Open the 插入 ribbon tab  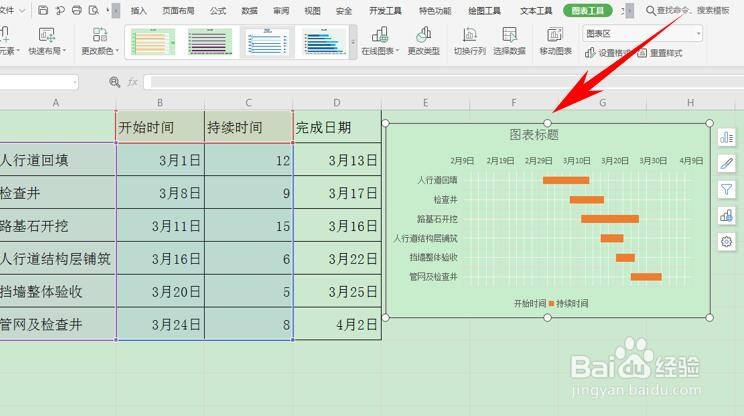point(139,10)
